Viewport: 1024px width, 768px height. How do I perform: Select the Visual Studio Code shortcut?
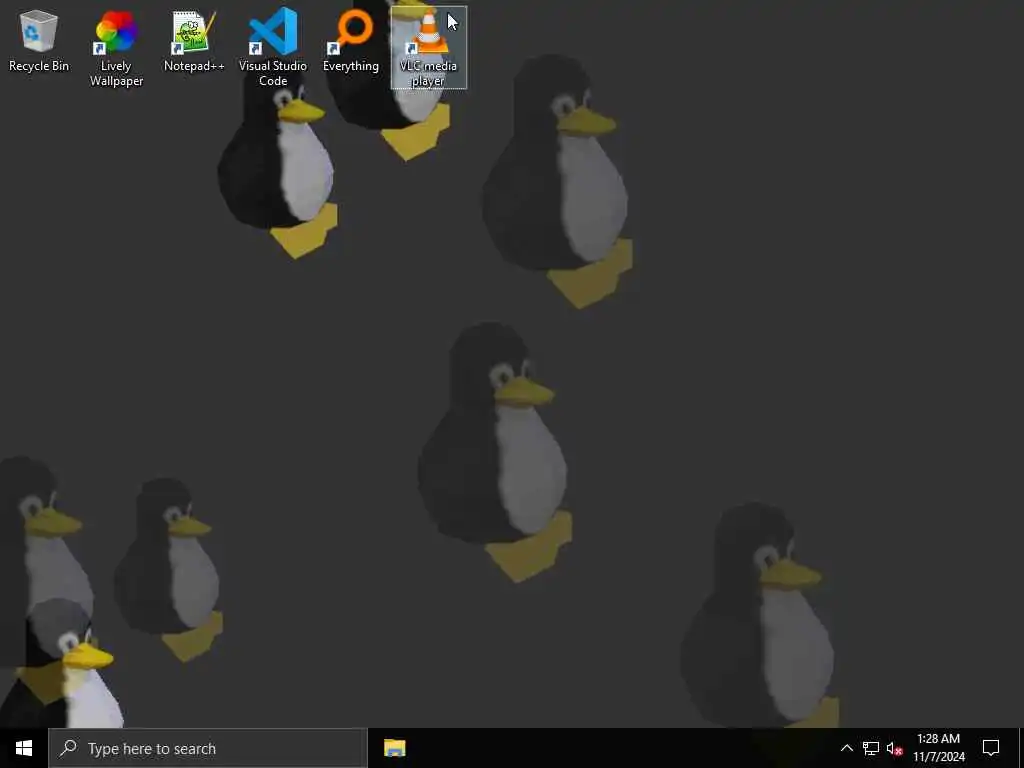[273, 48]
